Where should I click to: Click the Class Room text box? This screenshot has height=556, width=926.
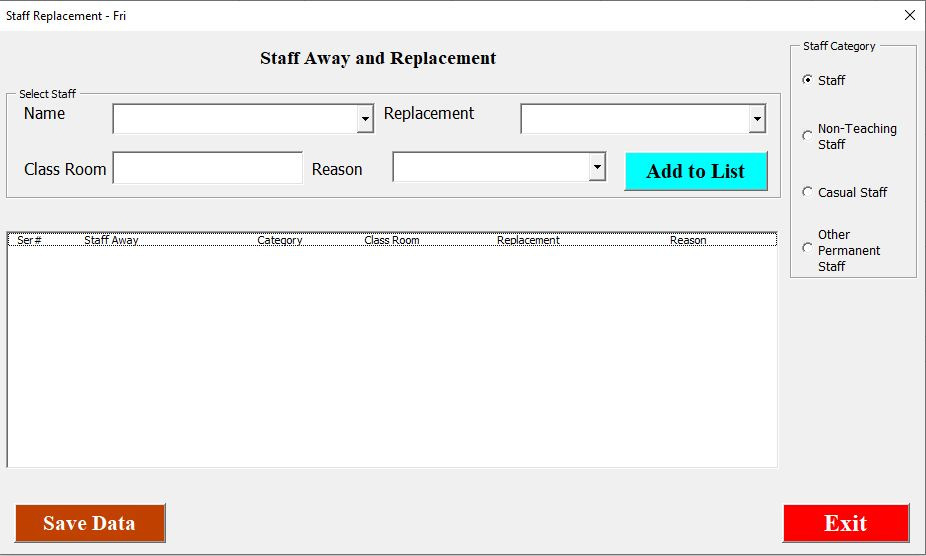(208, 168)
